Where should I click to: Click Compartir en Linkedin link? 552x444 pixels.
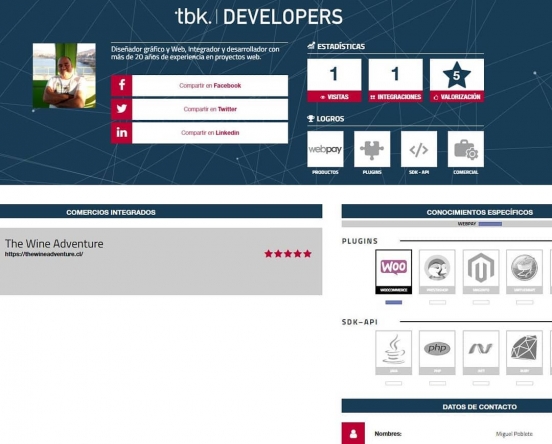coord(210,133)
